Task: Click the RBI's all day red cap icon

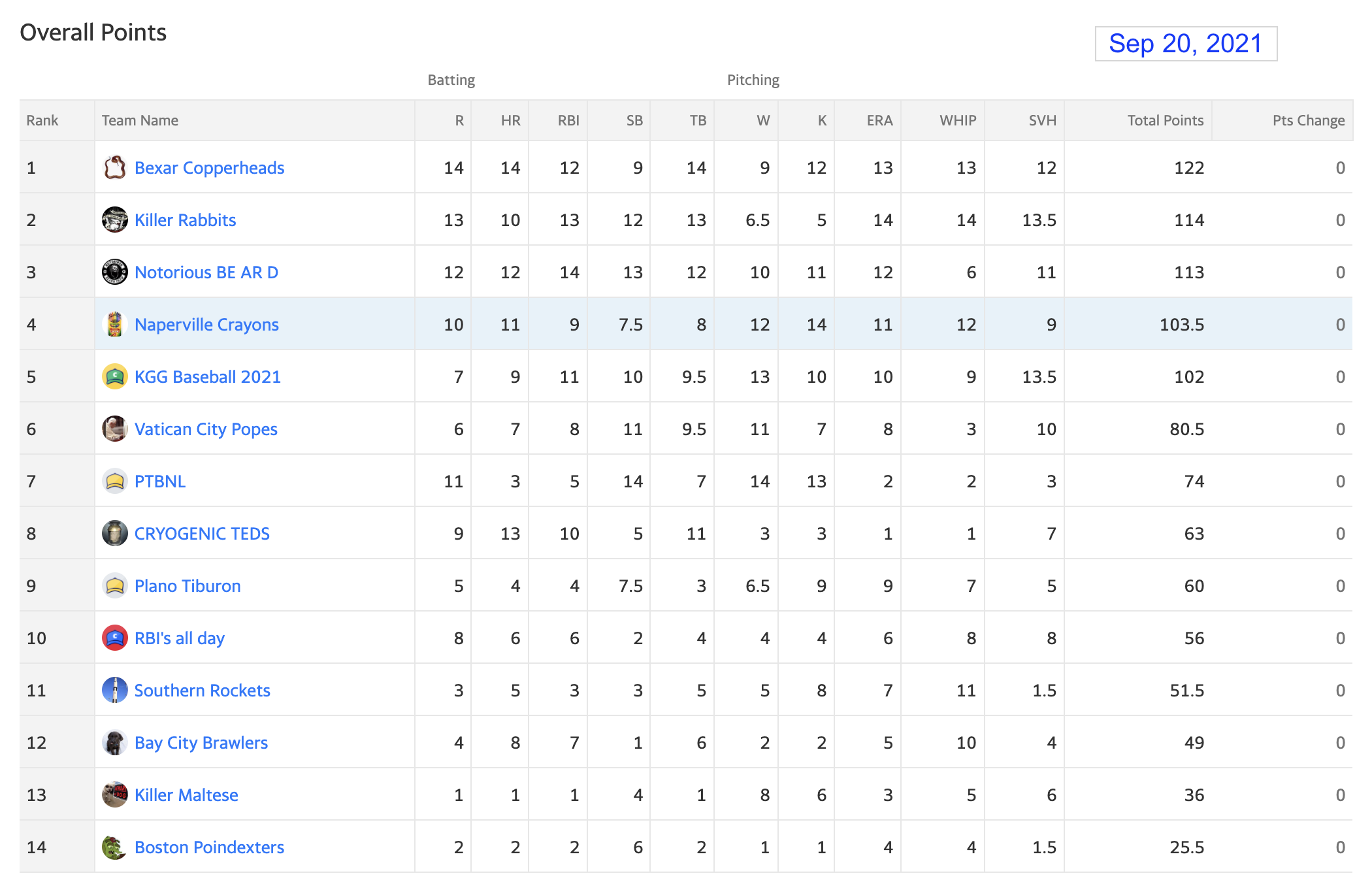Action: (x=114, y=638)
